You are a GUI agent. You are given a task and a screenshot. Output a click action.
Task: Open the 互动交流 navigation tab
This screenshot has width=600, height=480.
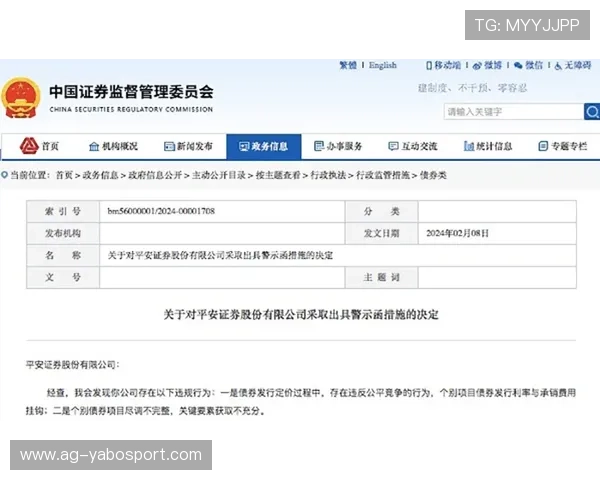(412, 146)
